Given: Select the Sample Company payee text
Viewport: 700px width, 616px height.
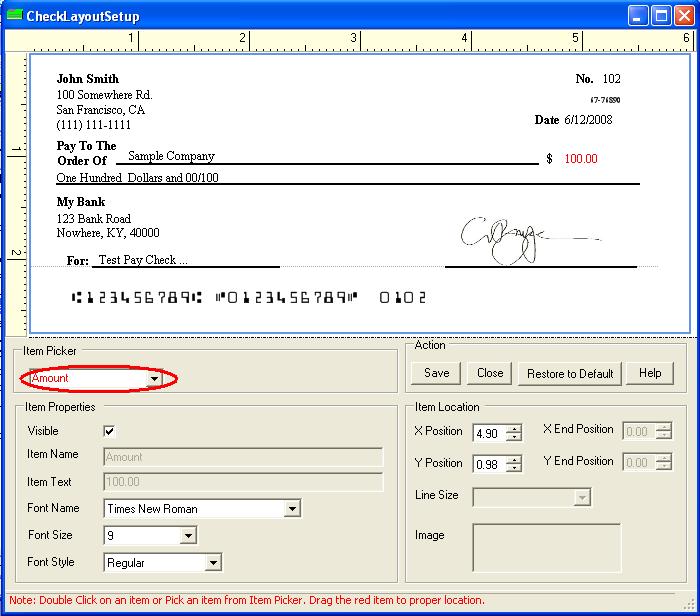Looking at the screenshot, I should click(x=171, y=156).
